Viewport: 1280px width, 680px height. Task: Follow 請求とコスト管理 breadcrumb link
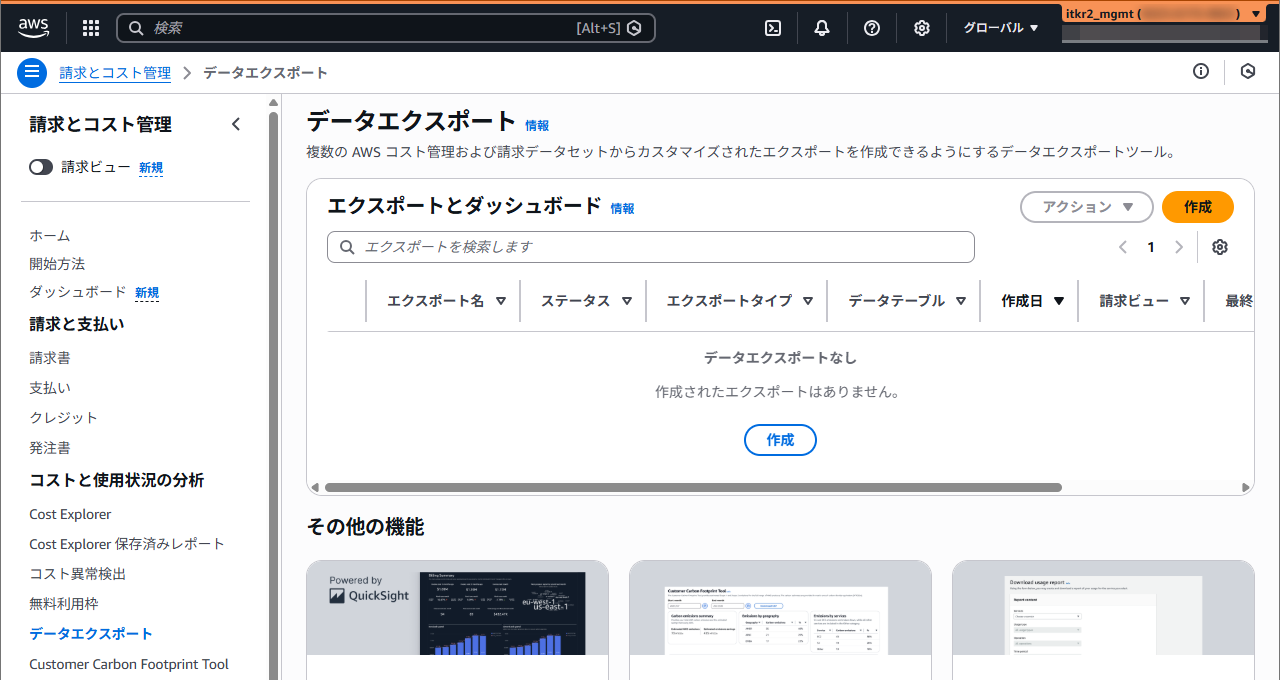click(x=115, y=73)
